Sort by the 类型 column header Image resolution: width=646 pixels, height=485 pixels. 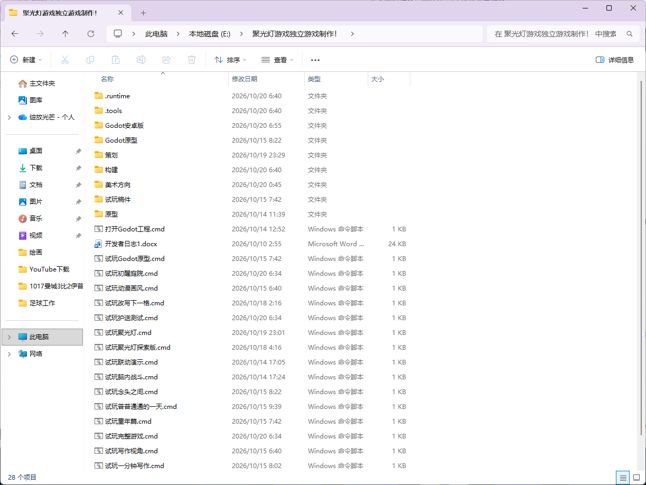click(x=314, y=79)
